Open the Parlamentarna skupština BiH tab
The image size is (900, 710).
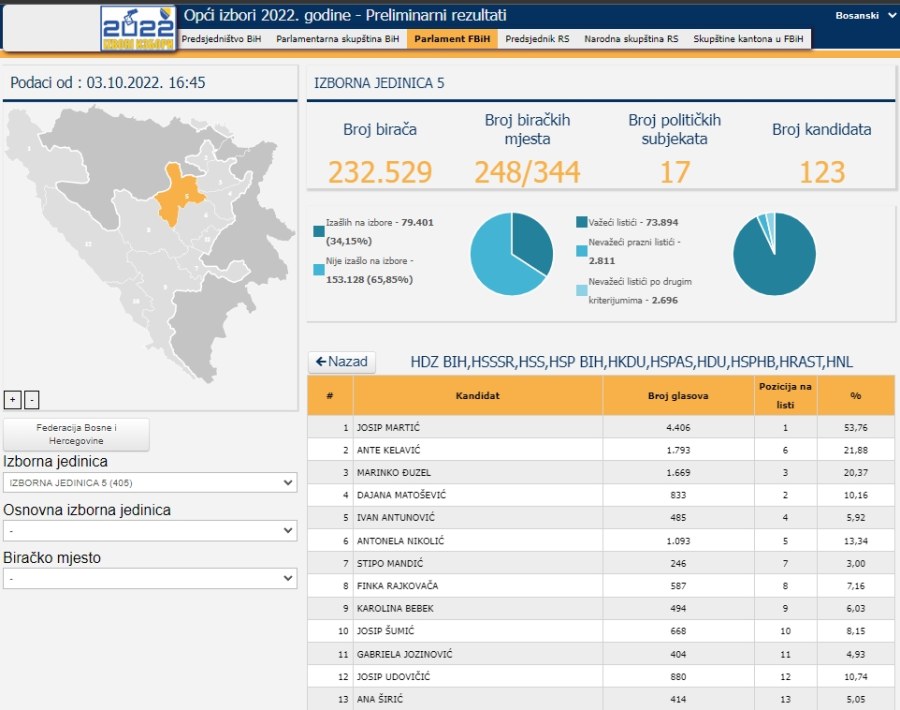(x=337, y=39)
